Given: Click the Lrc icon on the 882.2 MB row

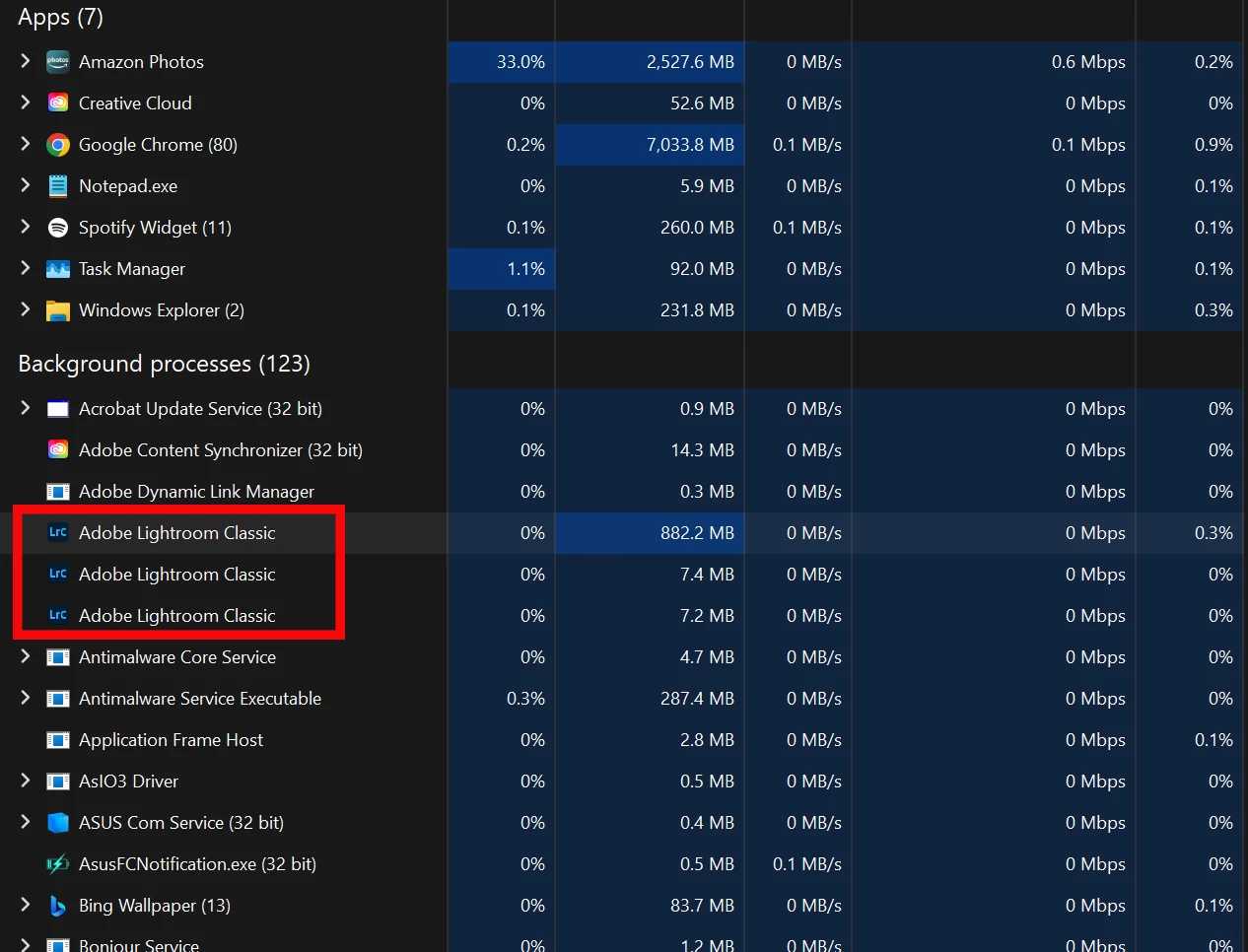Looking at the screenshot, I should [x=58, y=532].
